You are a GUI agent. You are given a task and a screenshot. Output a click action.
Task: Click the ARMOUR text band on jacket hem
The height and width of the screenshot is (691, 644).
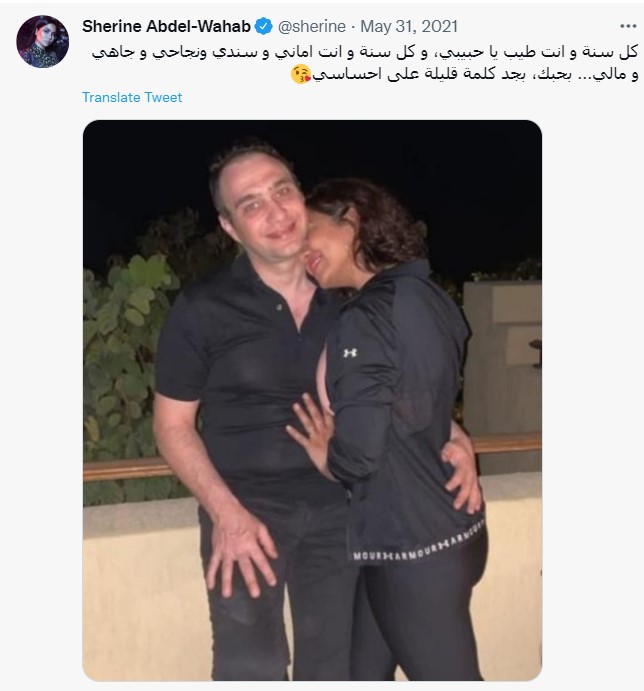pos(419,546)
